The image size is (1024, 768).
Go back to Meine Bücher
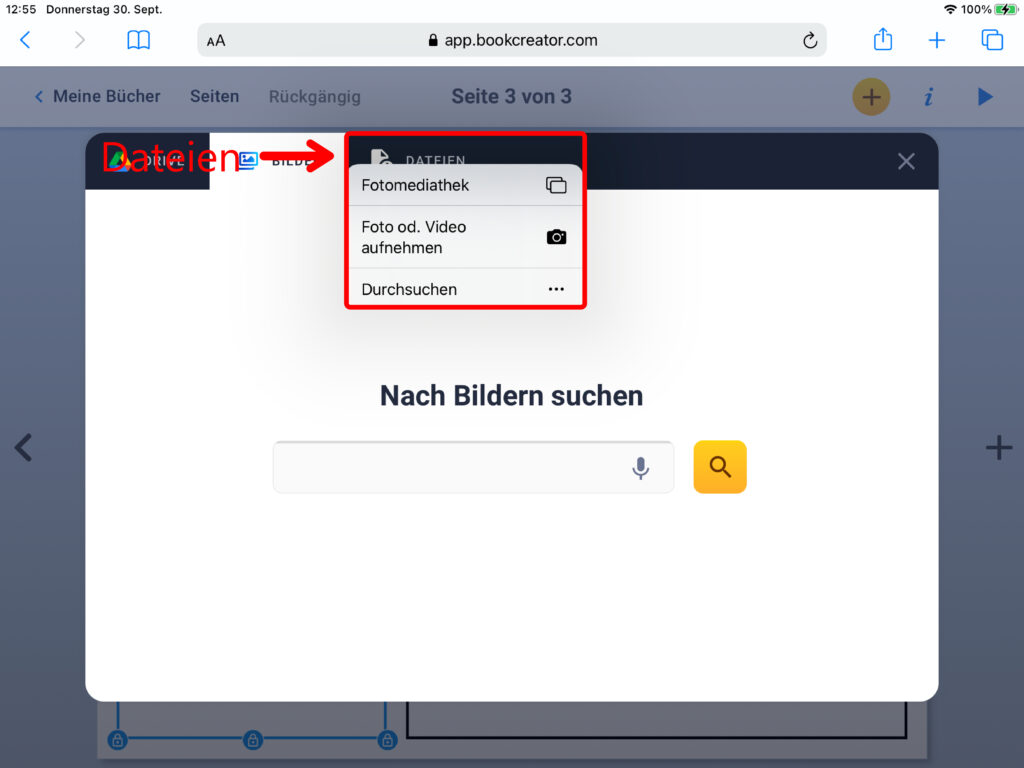97,97
